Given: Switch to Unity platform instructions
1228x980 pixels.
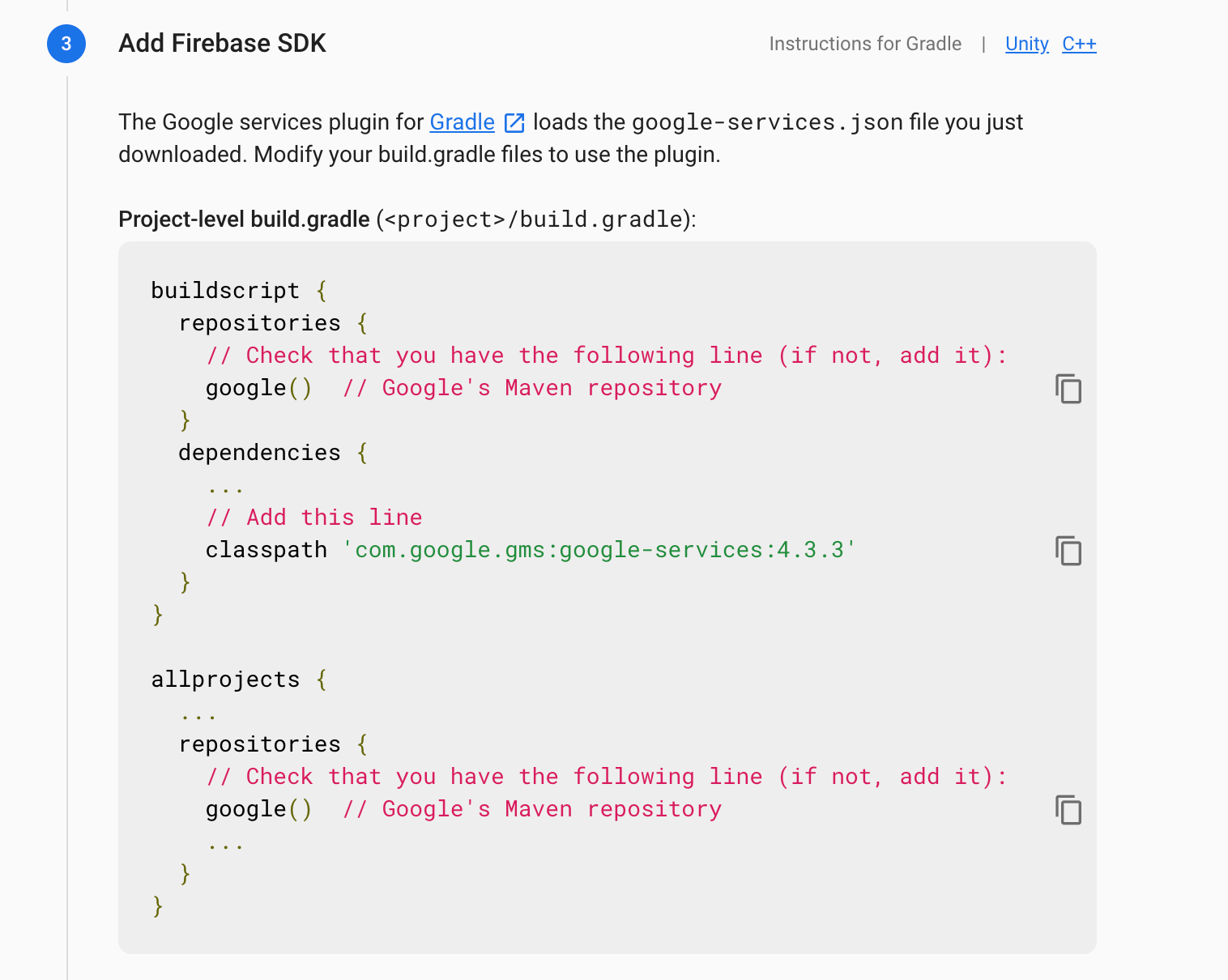Looking at the screenshot, I should (1026, 44).
